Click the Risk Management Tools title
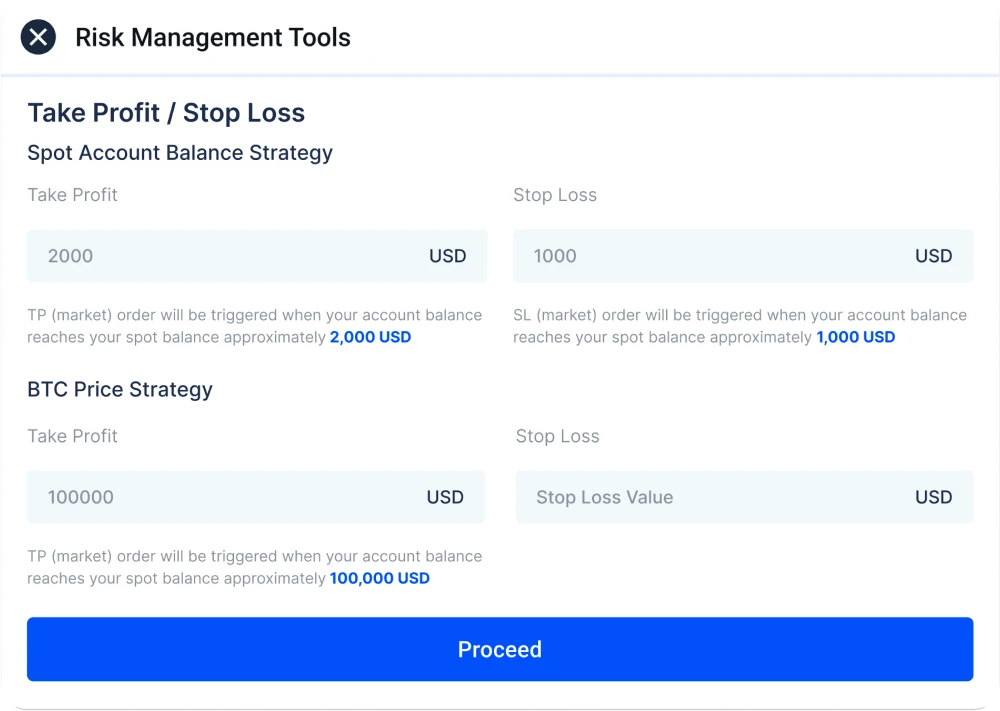The image size is (1000, 711). point(213,38)
